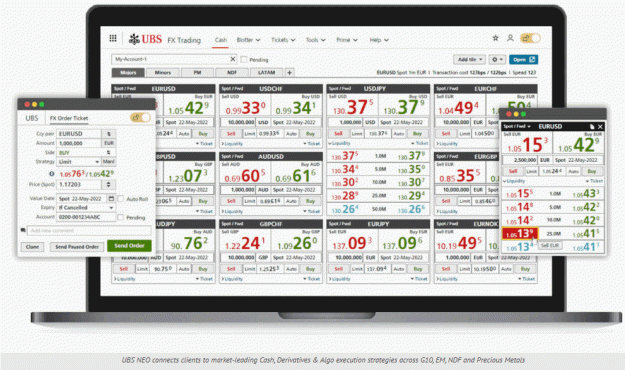The height and width of the screenshot is (370, 625).
Task: Collapse Liquidity on the USDJPY tile
Action: pyautogui.click(x=339, y=143)
